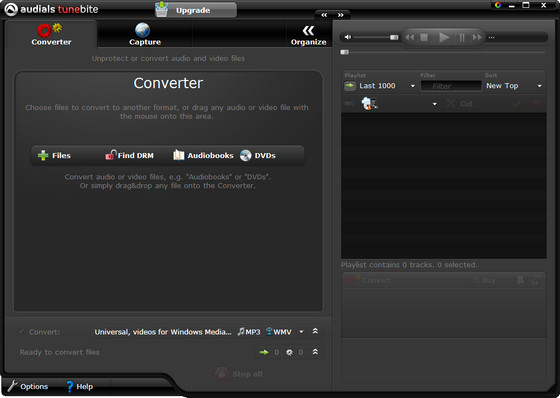Click the playlist Filter text field
The height and width of the screenshot is (398, 560).
coord(451,86)
